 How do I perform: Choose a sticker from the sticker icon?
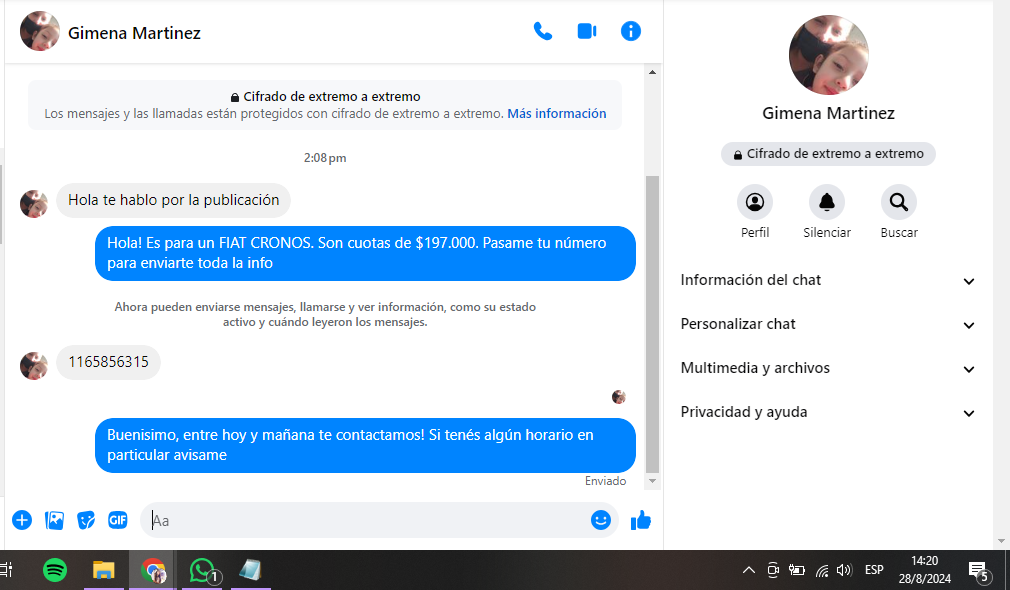(x=87, y=520)
